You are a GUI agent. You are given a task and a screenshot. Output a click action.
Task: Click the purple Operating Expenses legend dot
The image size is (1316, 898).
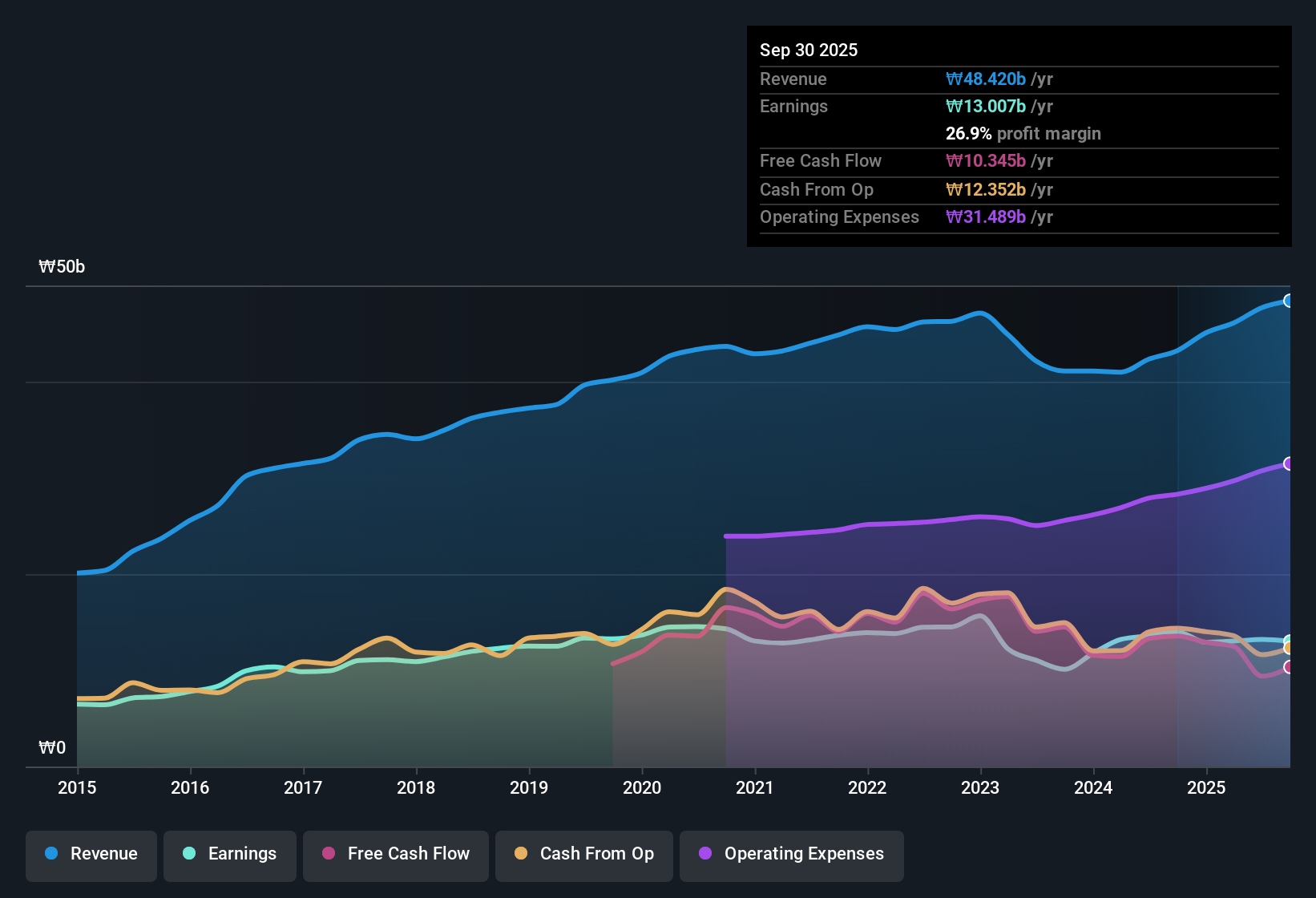705,854
